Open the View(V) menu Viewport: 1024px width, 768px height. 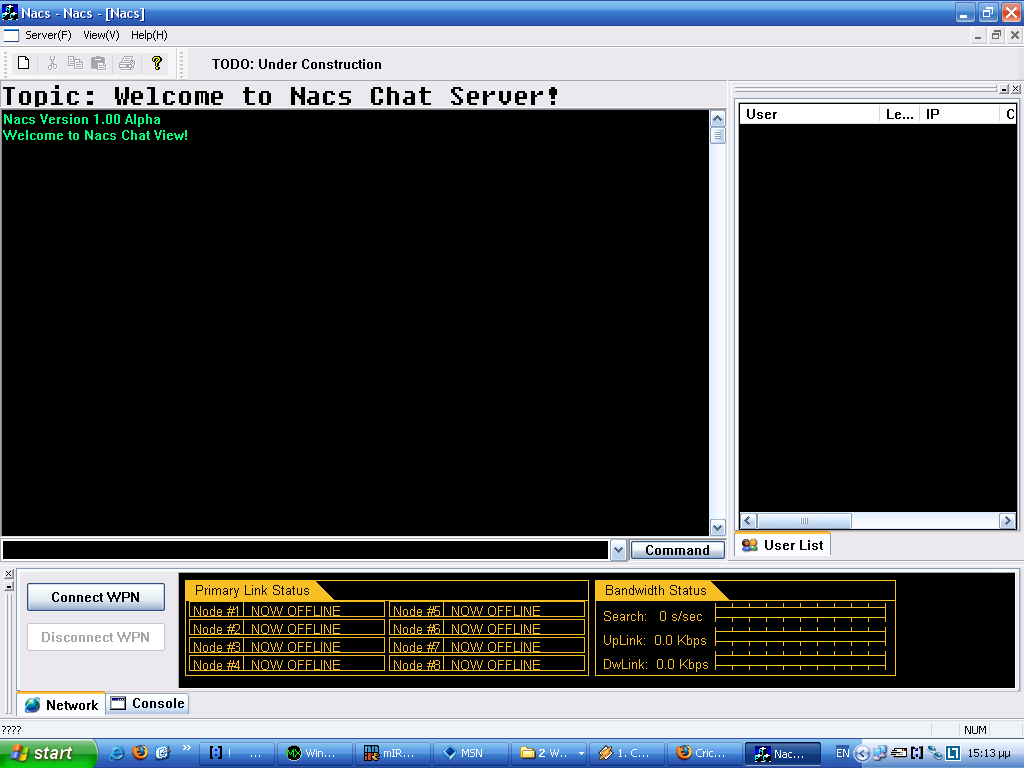(101, 35)
